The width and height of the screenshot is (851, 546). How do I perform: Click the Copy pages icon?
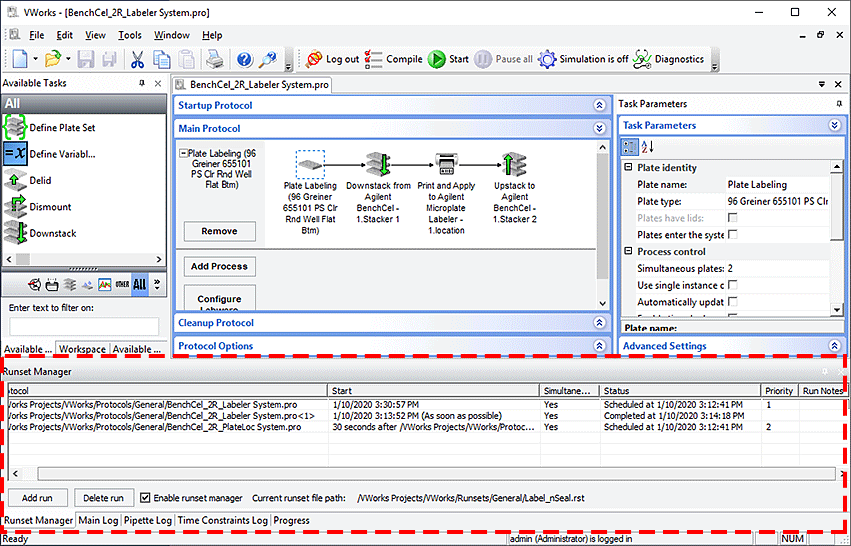pyautogui.click(x=162, y=59)
